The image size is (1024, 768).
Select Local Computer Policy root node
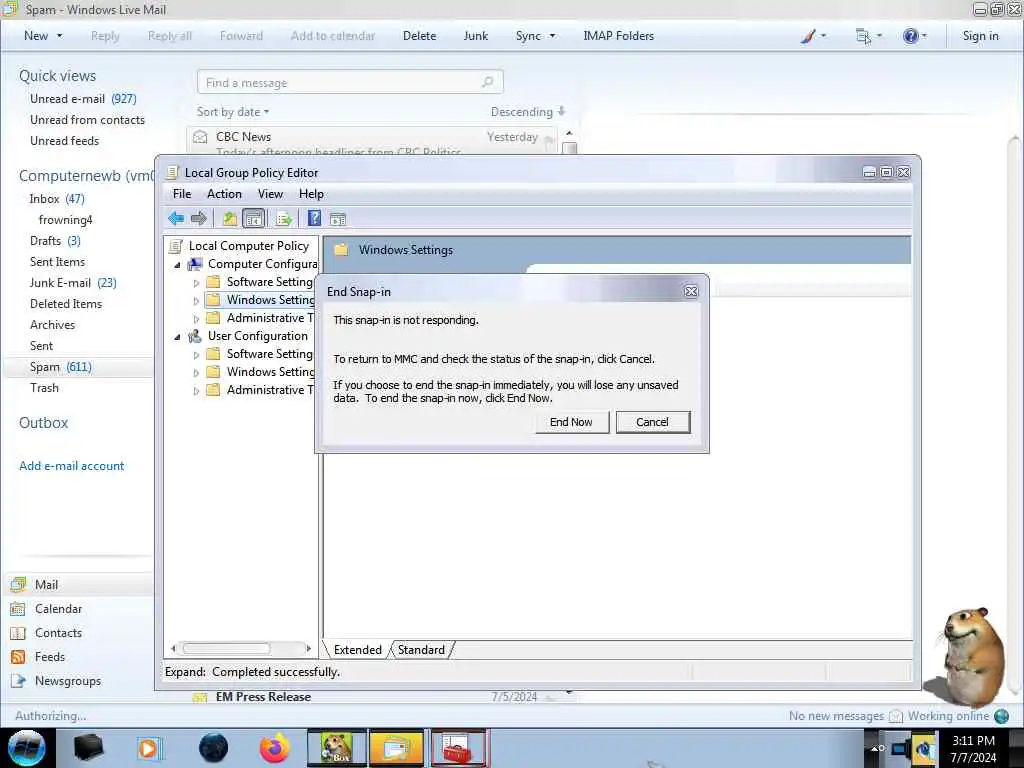pyautogui.click(x=248, y=246)
